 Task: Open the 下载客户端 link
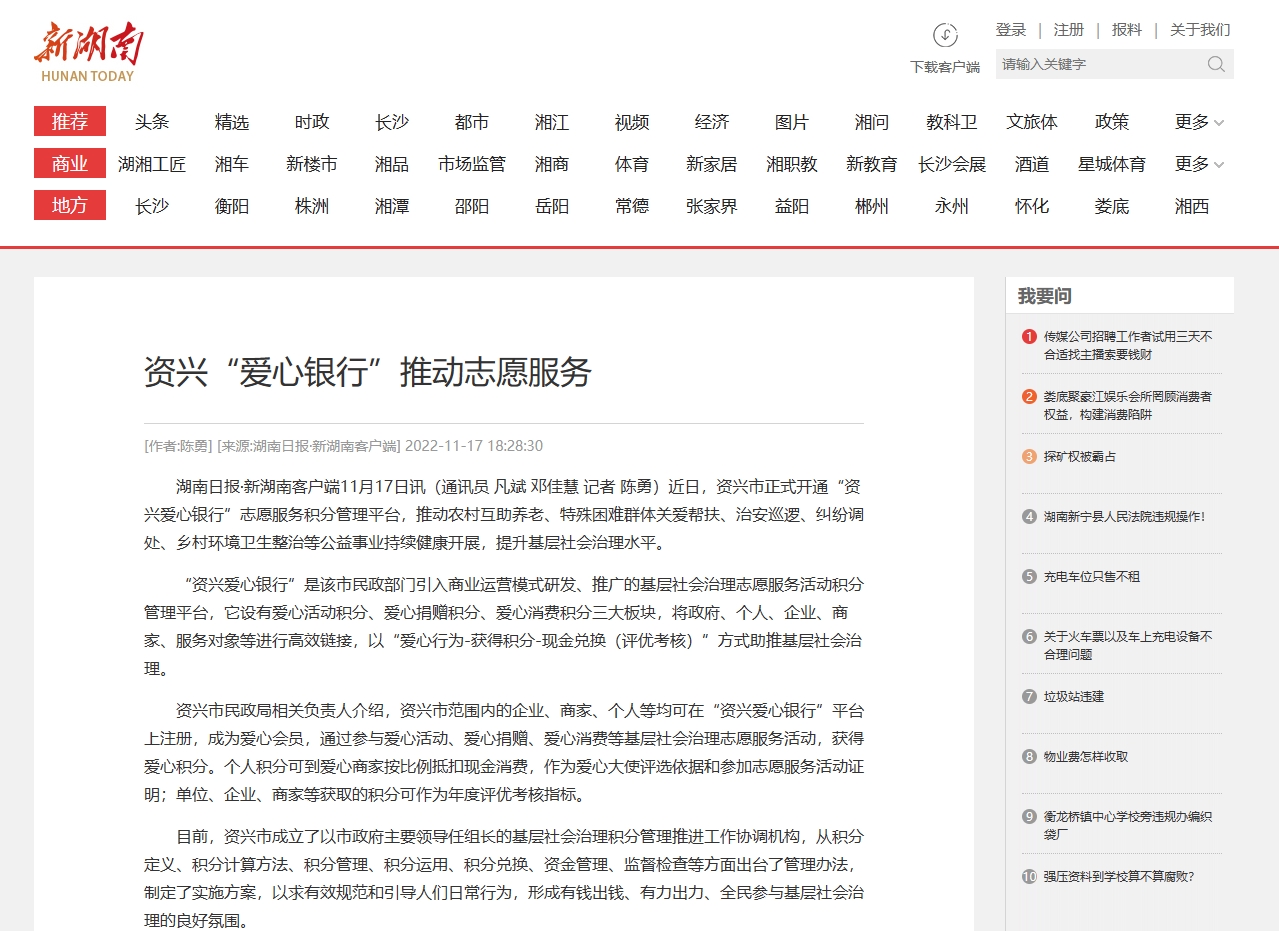[945, 67]
